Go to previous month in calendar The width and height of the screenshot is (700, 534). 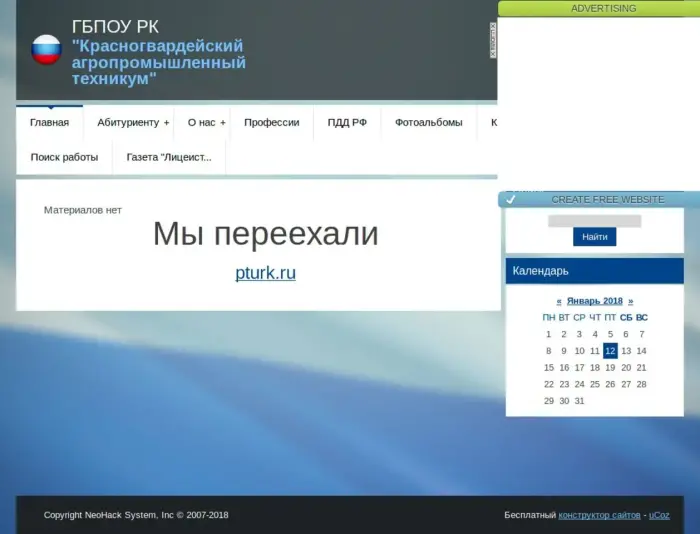[x=559, y=301]
